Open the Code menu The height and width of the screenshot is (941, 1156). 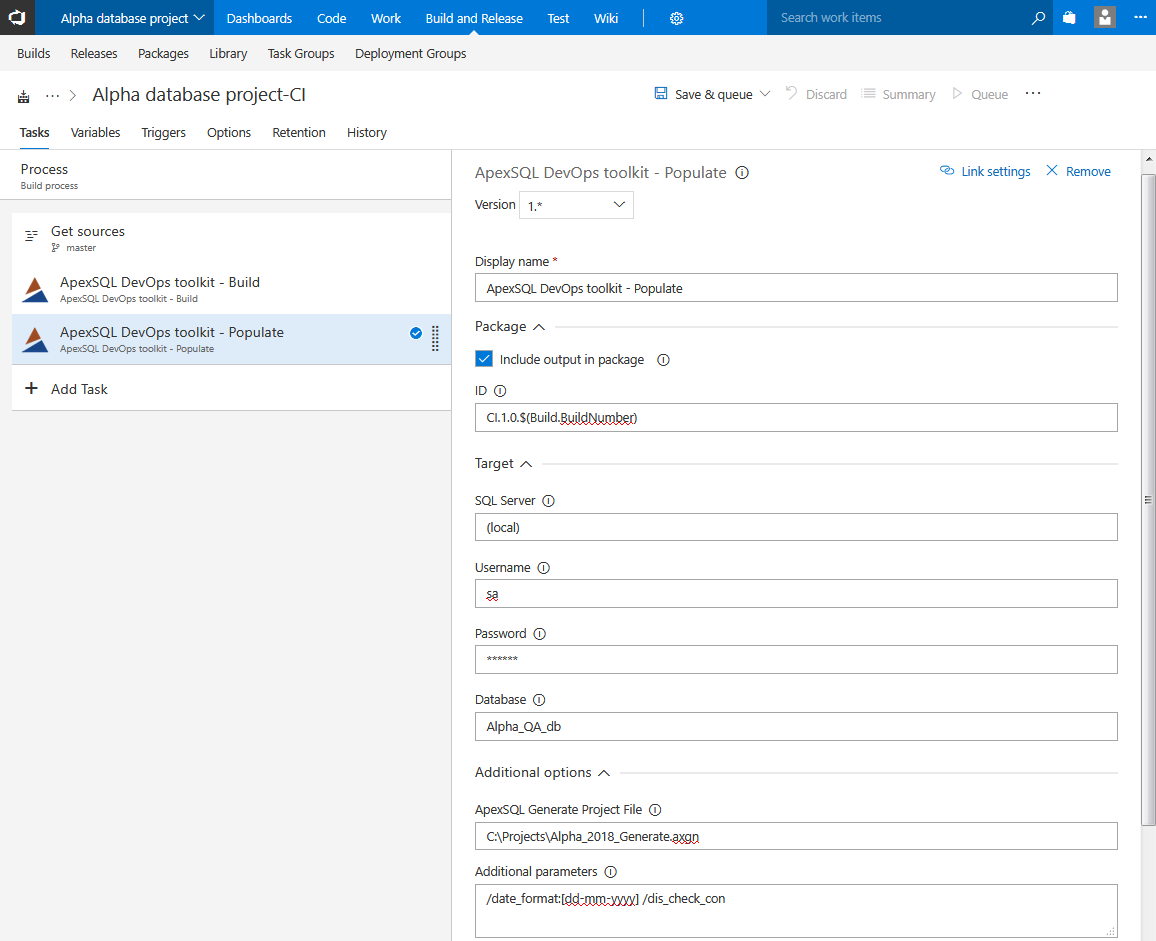[x=331, y=18]
